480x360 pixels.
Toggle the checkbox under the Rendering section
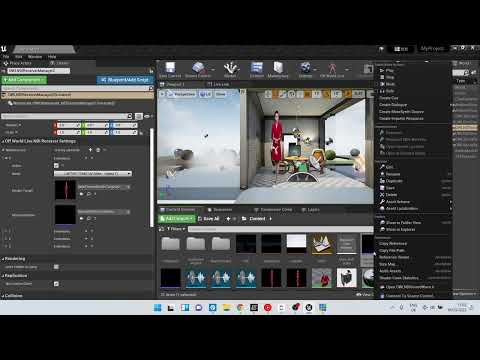pos(56,267)
